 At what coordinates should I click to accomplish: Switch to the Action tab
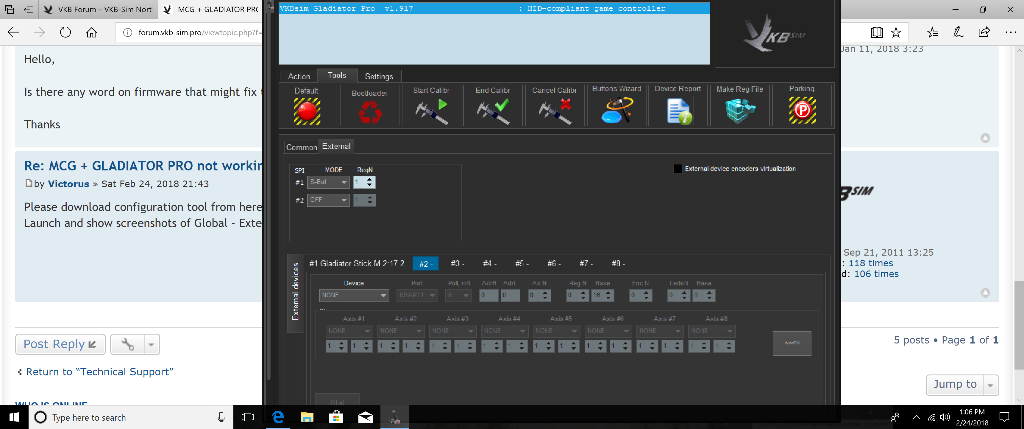pyautogui.click(x=299, y=76)
